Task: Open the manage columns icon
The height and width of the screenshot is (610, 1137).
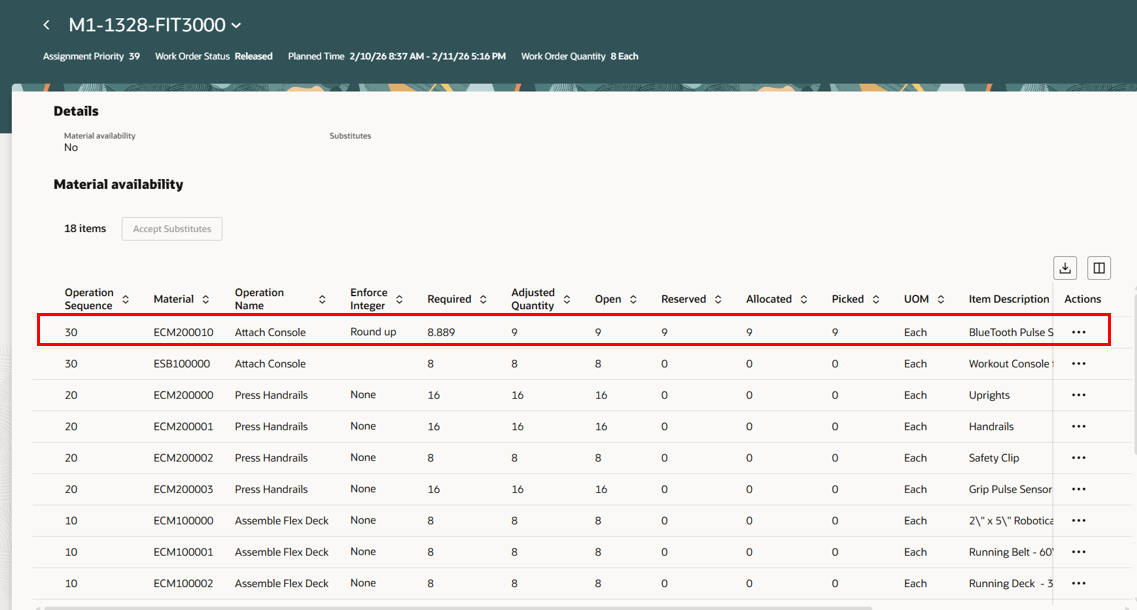Action: click(x=1098, y=268)
